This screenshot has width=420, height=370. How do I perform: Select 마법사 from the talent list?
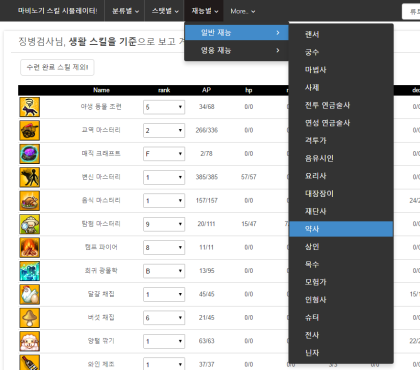[341, 70]
